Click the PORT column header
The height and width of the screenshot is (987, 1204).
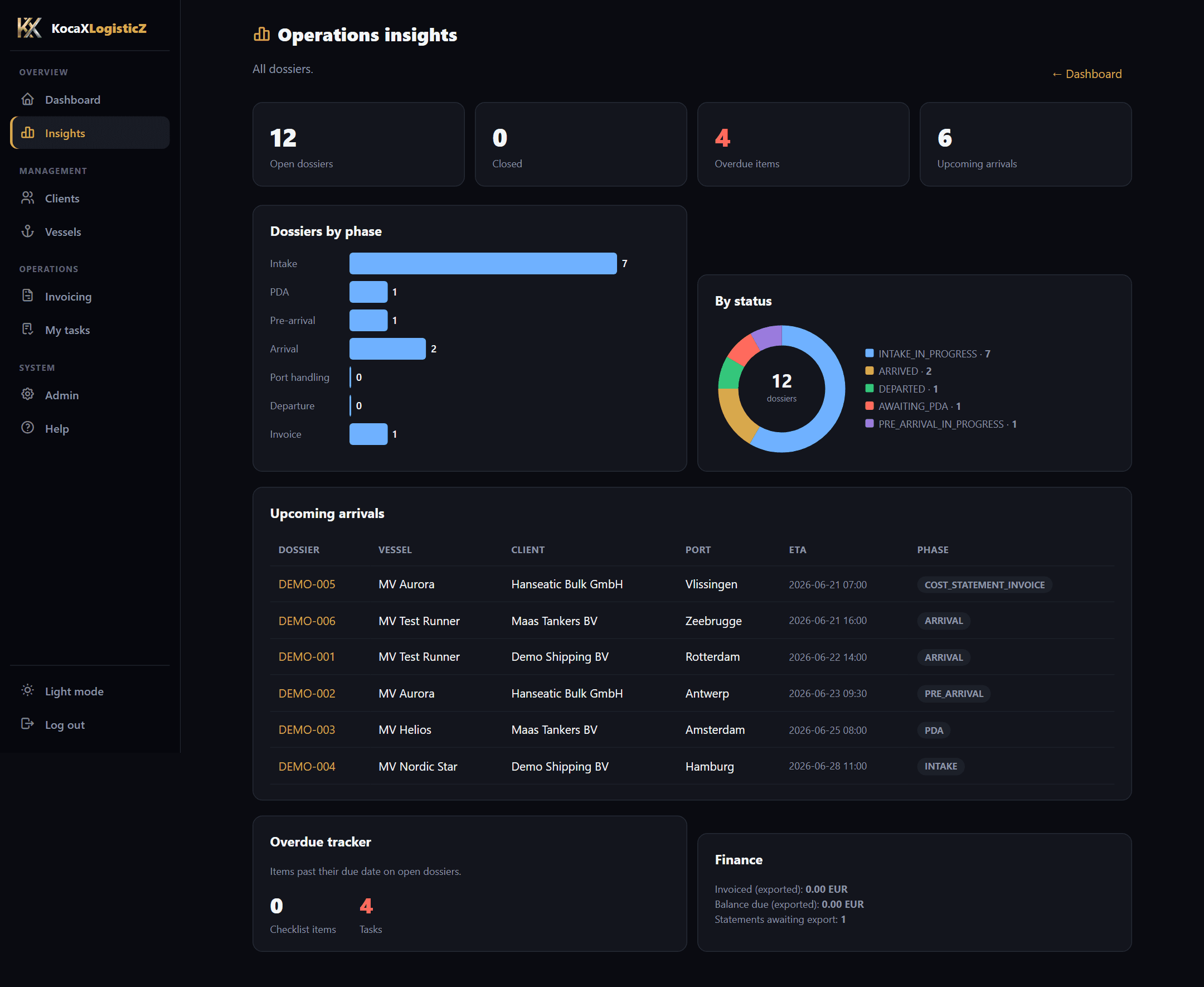[x=698, y=550]
